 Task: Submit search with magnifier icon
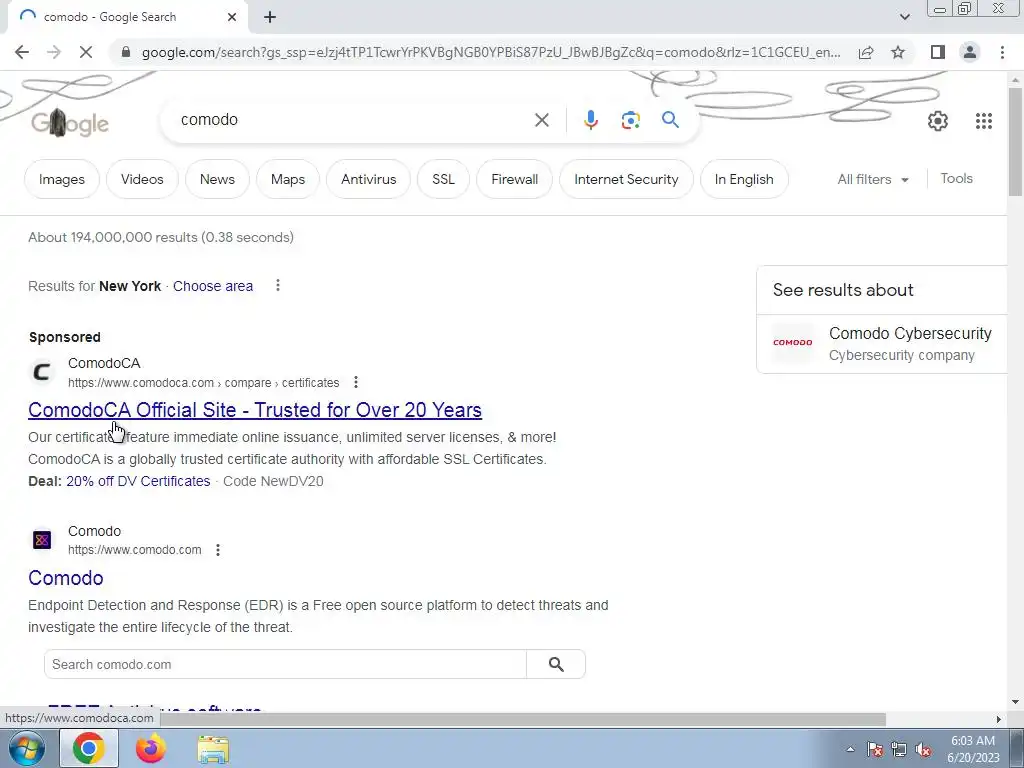click(x=670, y=120)
